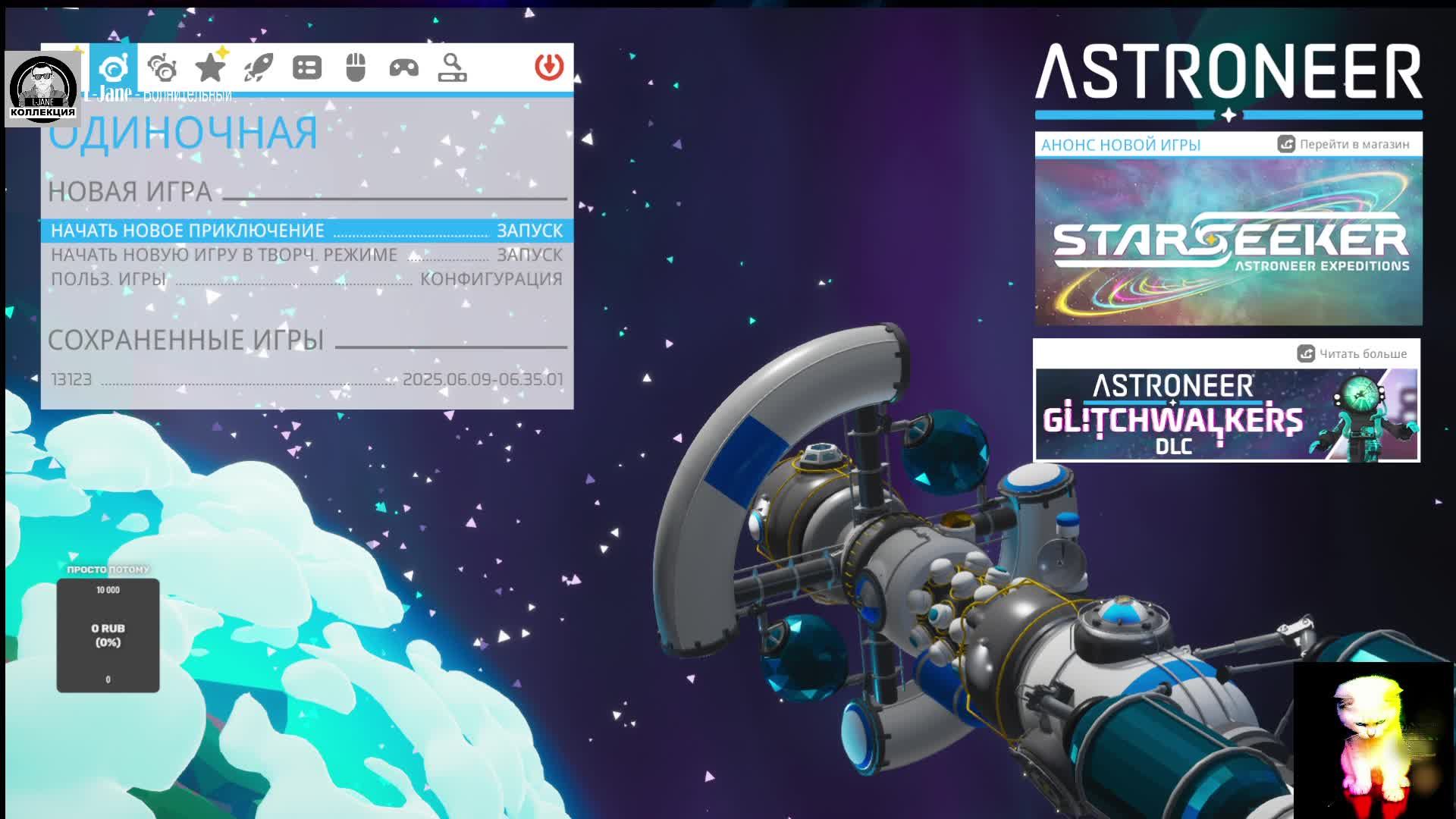Click the rainbow cat overlay image
The height and width of the screenshot is (819, 1456).
1373,739
